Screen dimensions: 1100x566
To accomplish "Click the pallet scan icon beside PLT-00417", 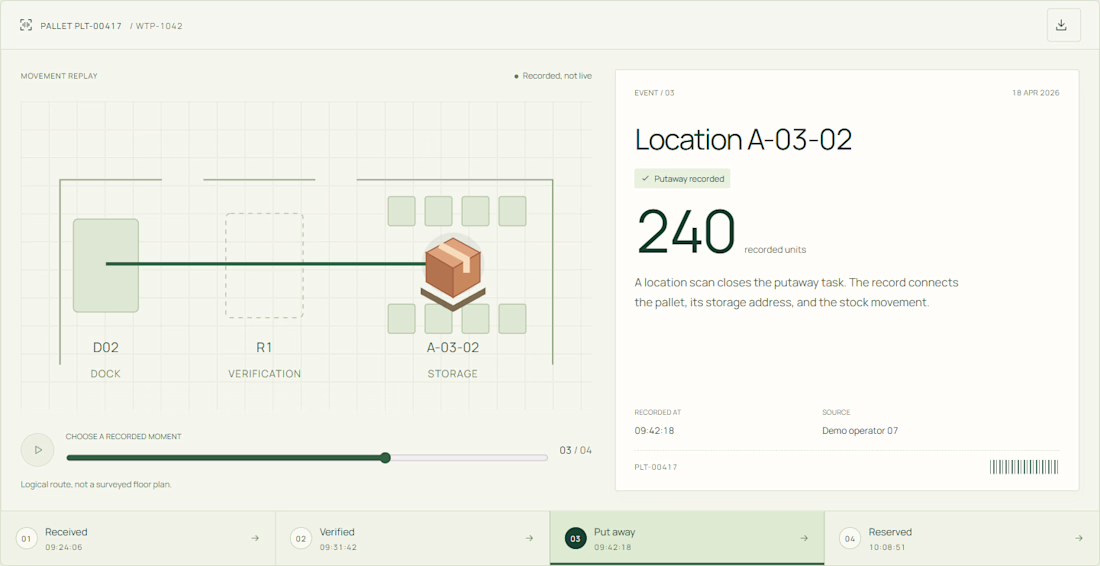I will 26,25.
